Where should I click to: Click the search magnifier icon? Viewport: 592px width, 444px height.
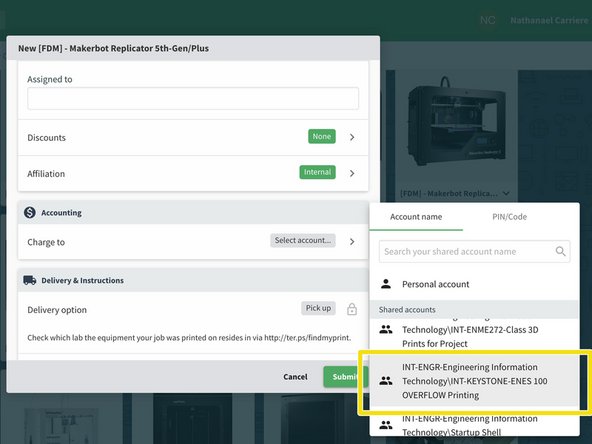point(561,251)
